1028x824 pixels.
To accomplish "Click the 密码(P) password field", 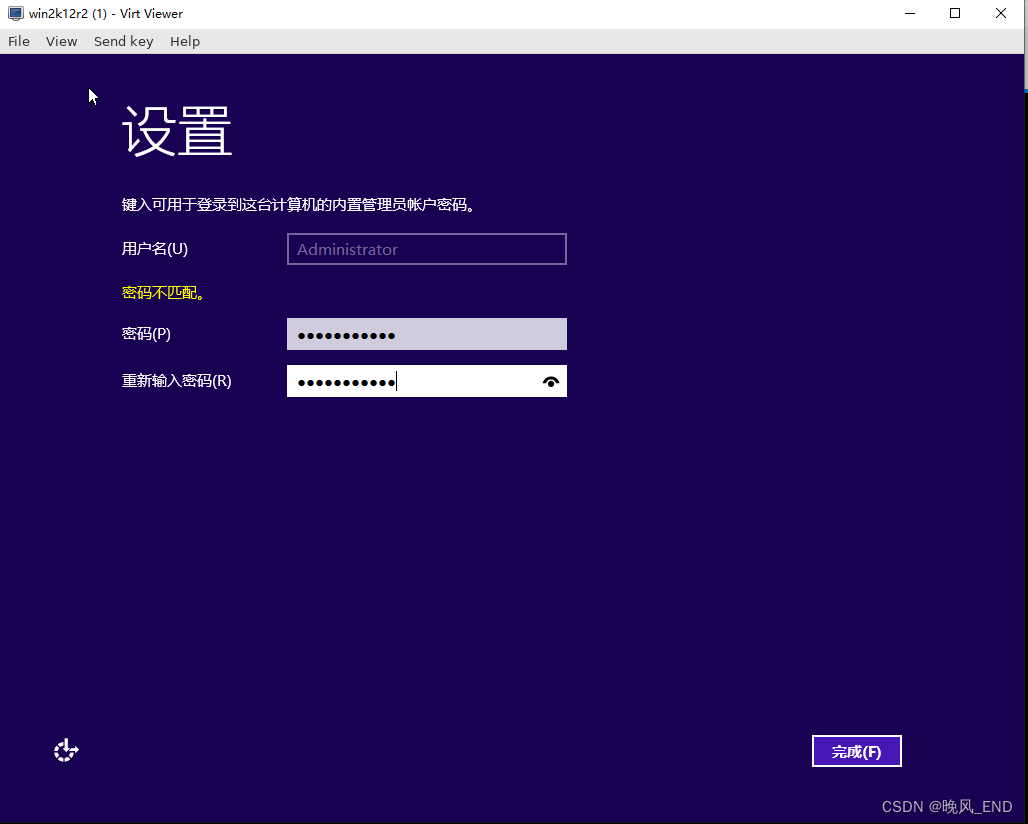I will click(426, 334).
